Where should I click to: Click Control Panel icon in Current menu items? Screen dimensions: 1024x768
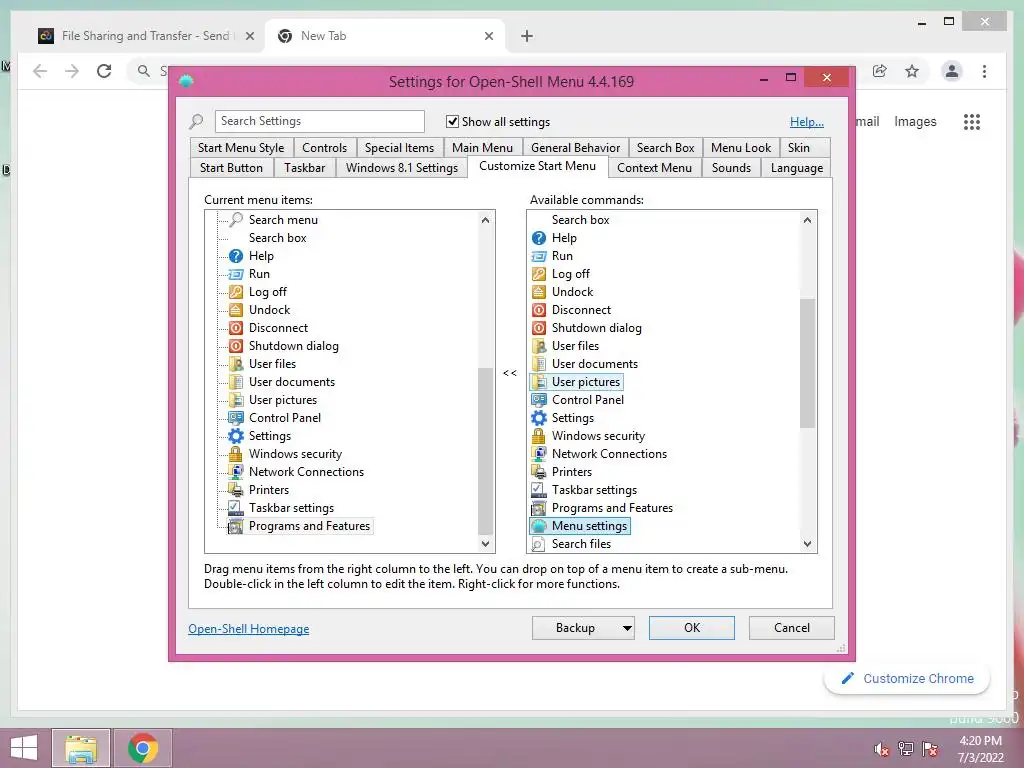(x=236, y=418)
